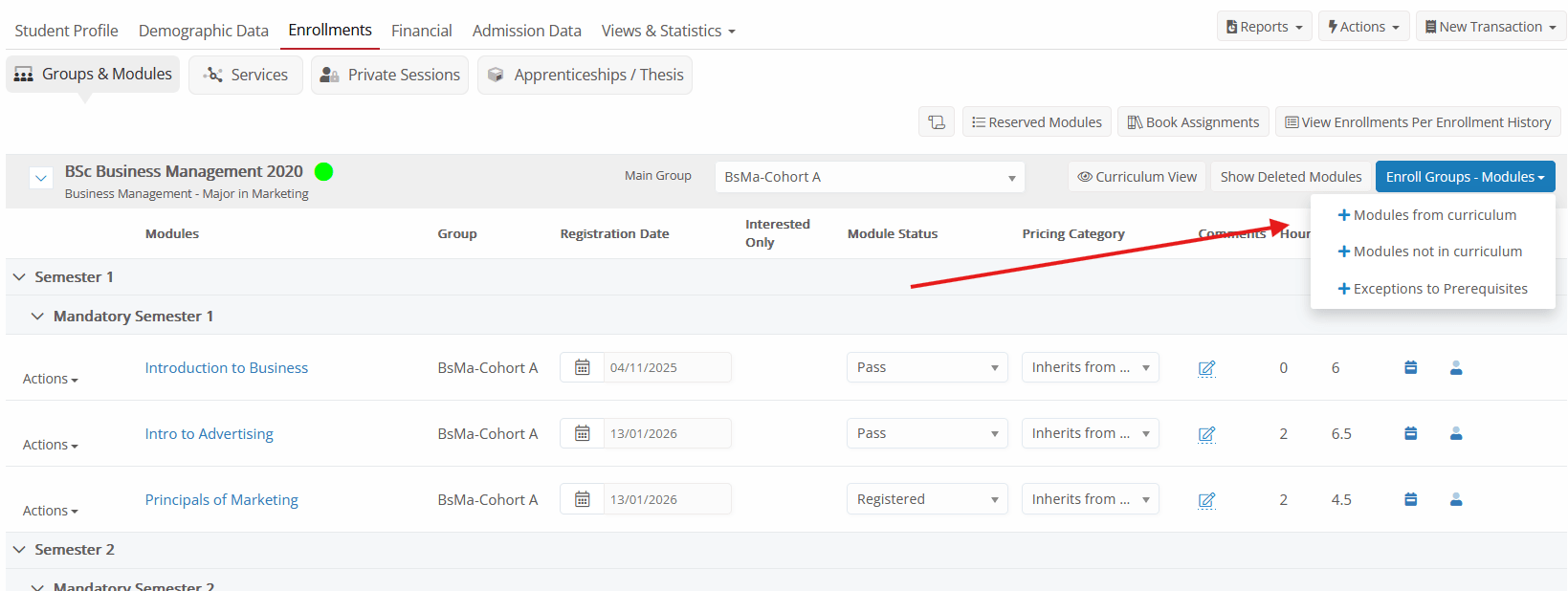Image resolution: width=1568 pixels, height=591 pixels.
Task: Click comments edit icon for Introduction to Business
Action: [x=1206, y=368]
